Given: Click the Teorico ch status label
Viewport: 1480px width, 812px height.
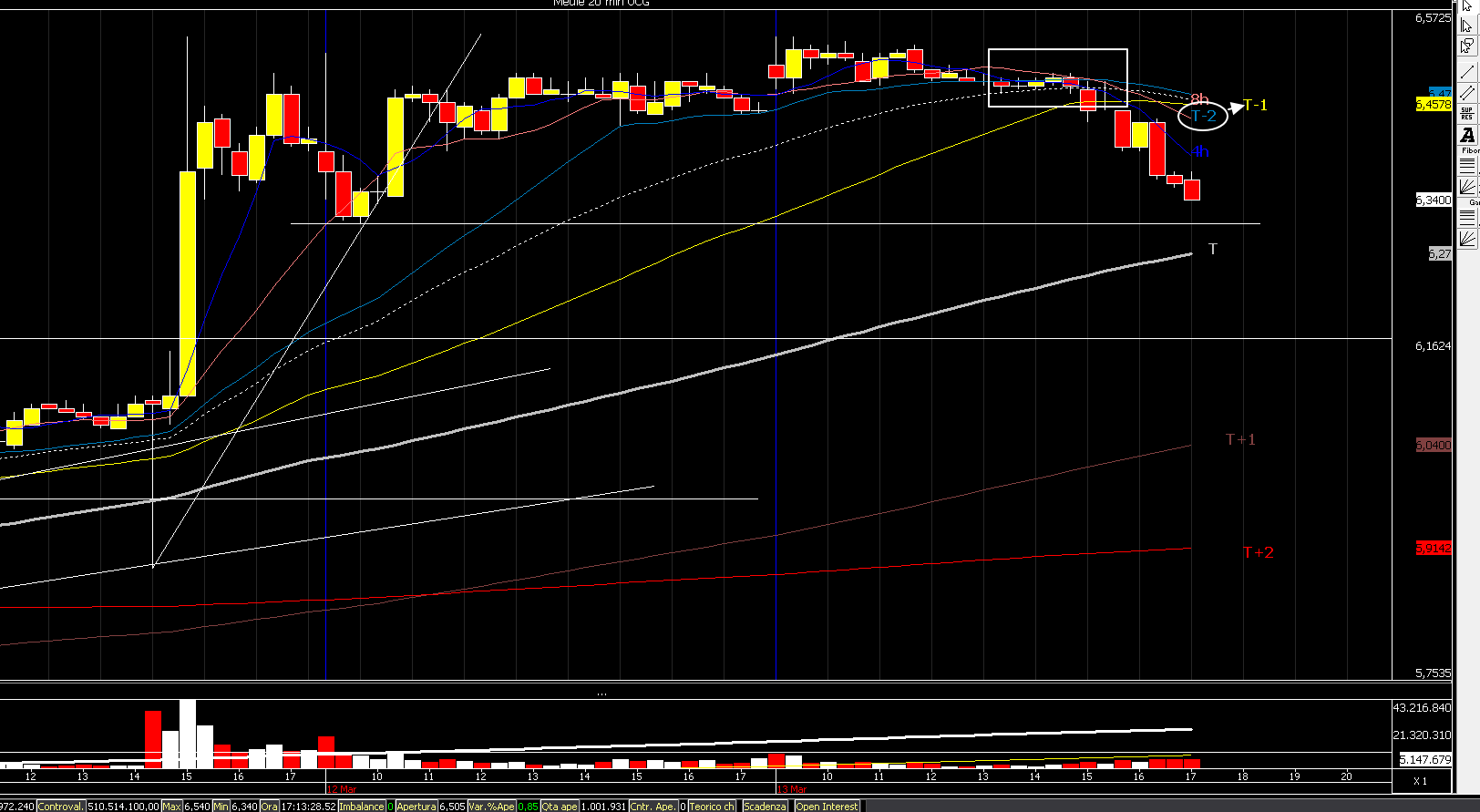Looking at the screenshot, I should pyautogui.click(x=712, y=807).
